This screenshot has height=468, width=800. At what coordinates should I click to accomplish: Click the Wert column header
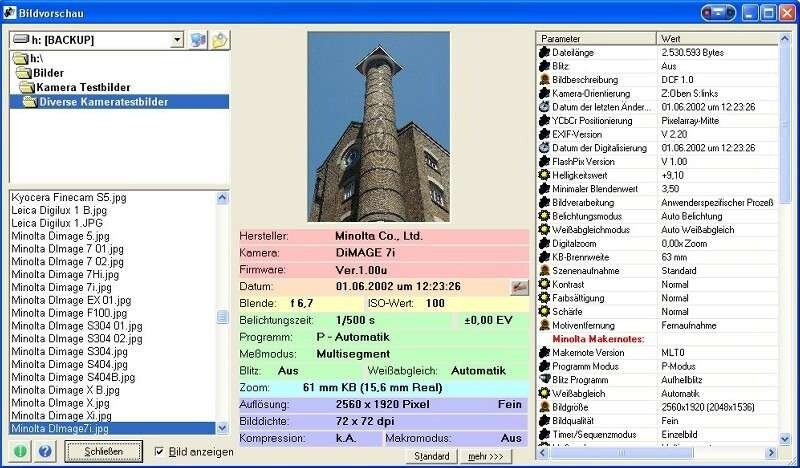pos(717,39)
